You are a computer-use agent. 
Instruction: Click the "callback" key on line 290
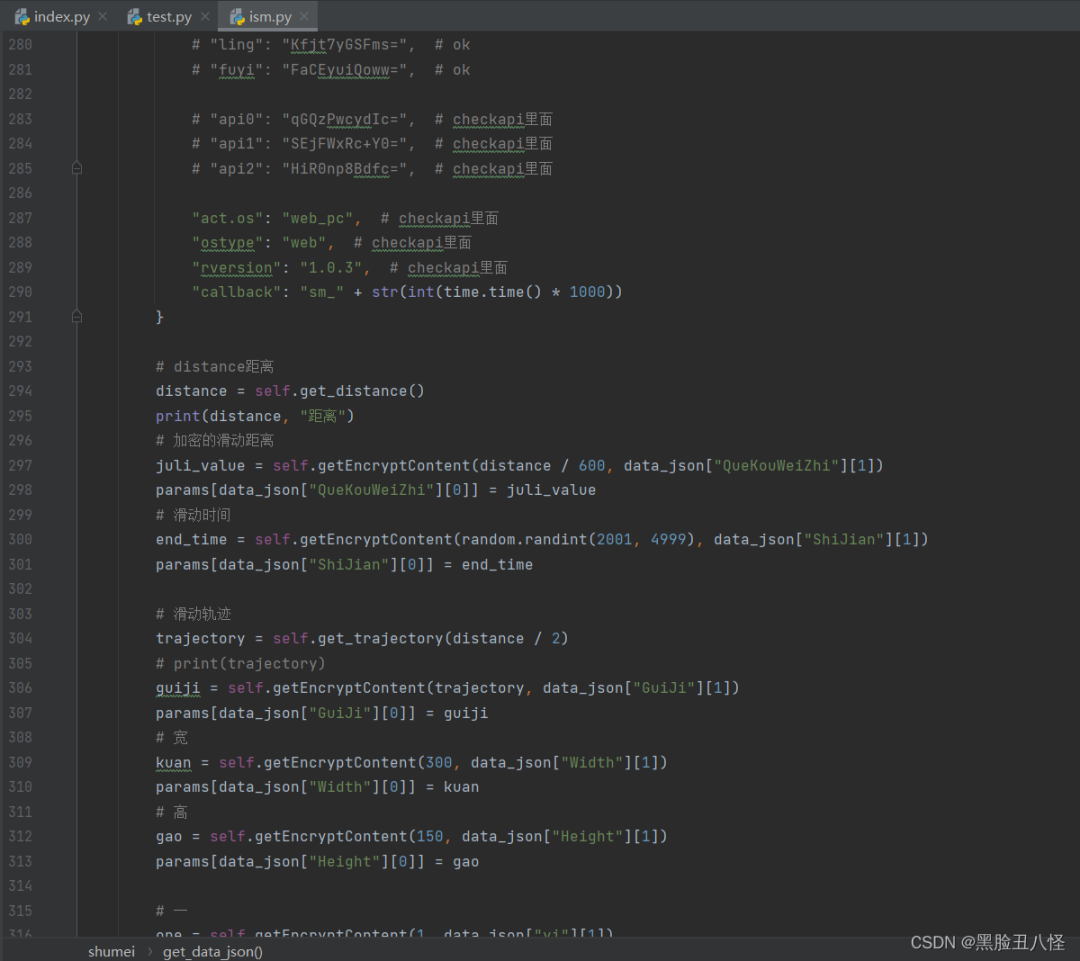tap(236, 292)
